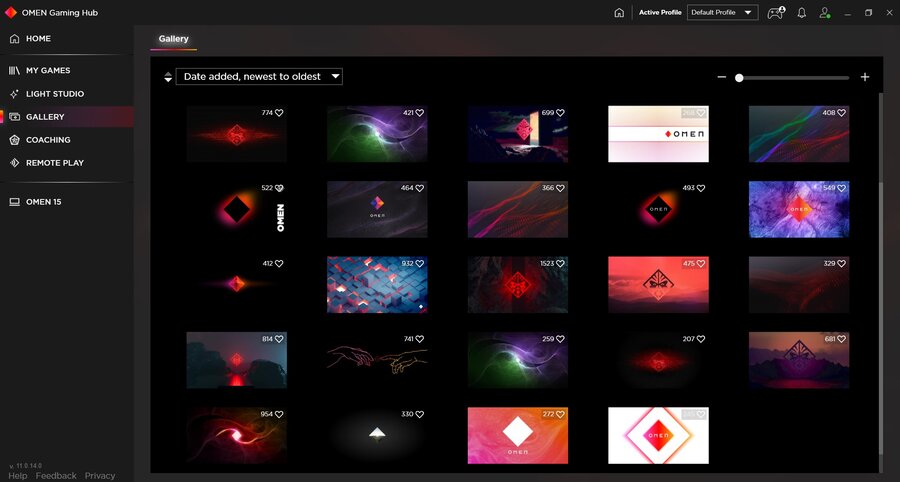
Task: Open the blue and red cubes wallpaper
Action: pos(377,285)
